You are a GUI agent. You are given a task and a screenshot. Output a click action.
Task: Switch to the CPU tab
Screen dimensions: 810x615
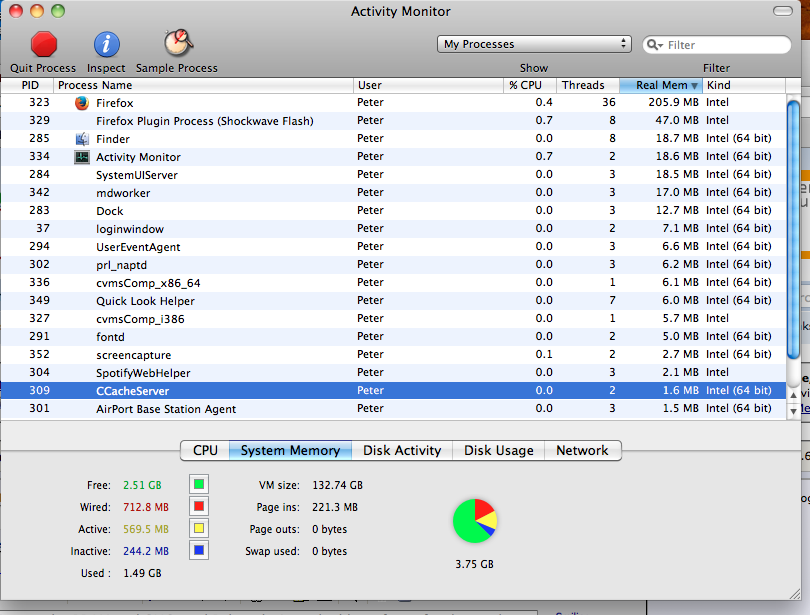pyautogui.click(x=205, y=450)
